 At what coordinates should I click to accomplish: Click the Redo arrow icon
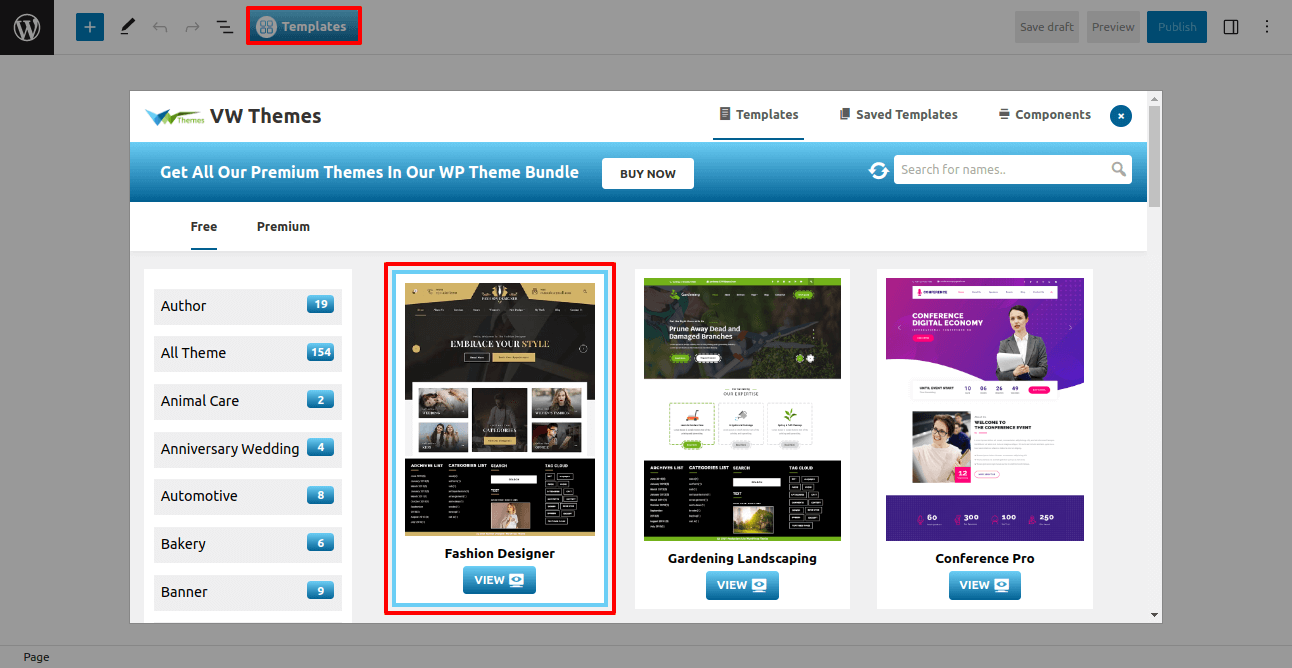click(192, 27)
